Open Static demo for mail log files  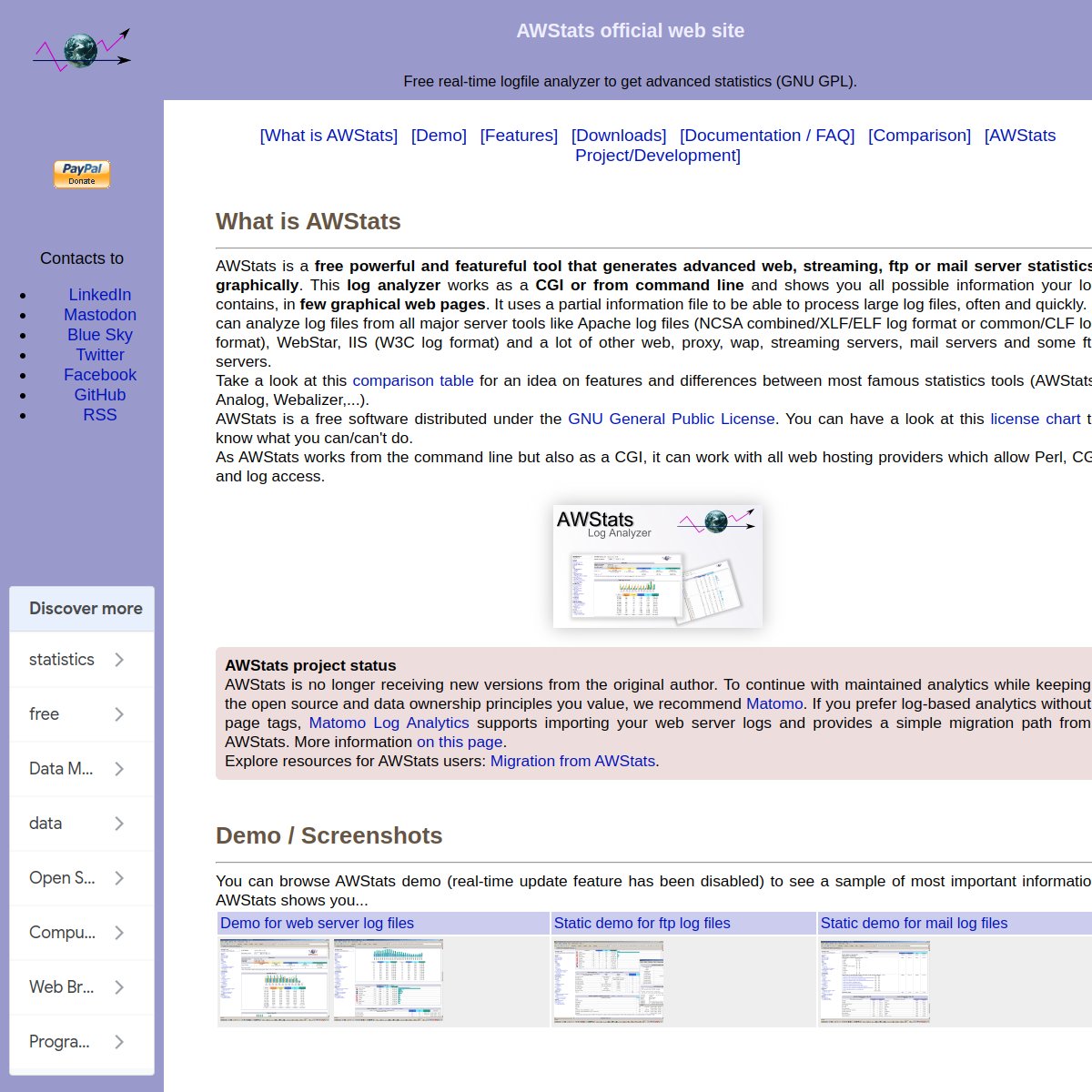(914, 923)
